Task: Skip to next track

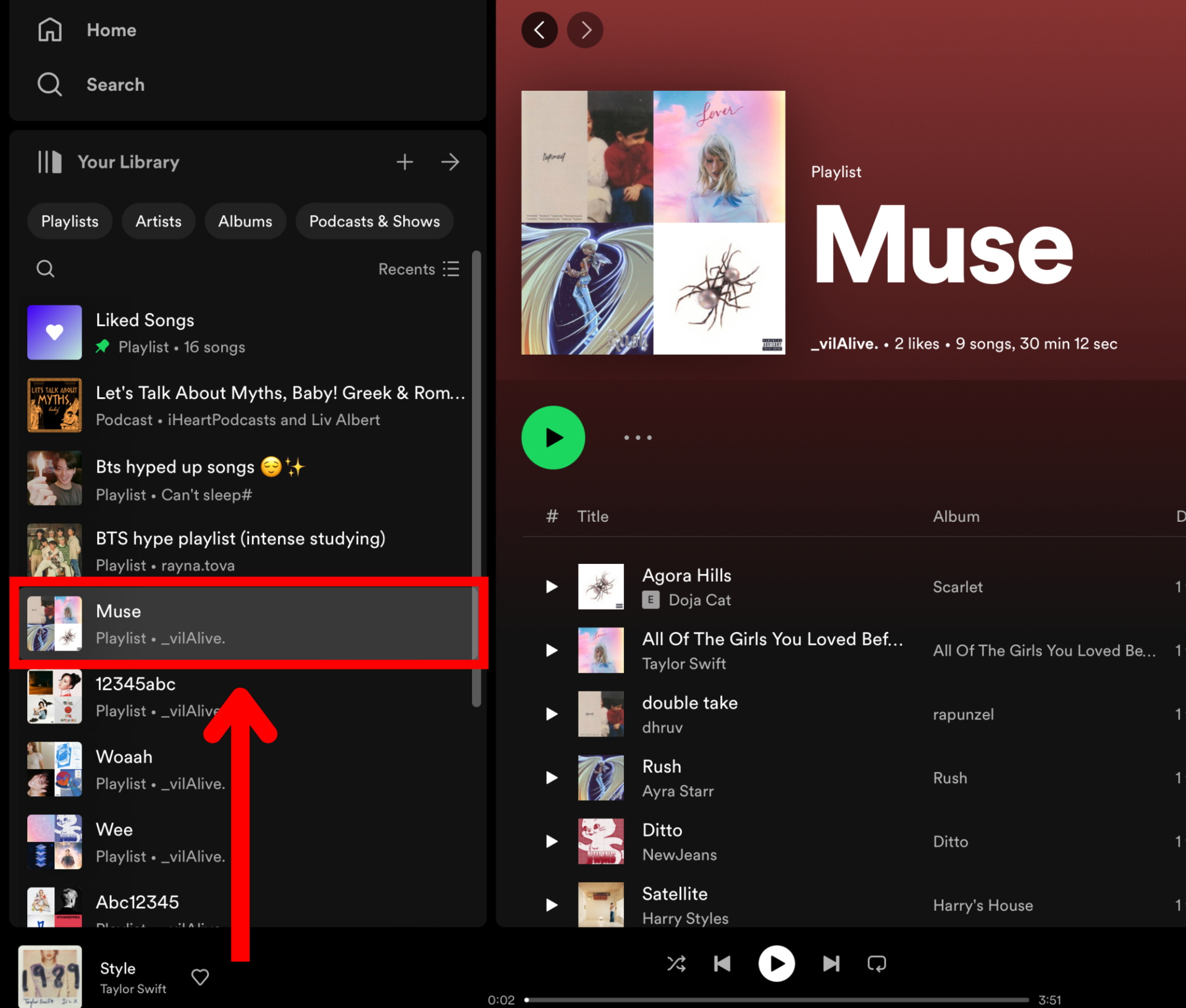Action: 831,964
